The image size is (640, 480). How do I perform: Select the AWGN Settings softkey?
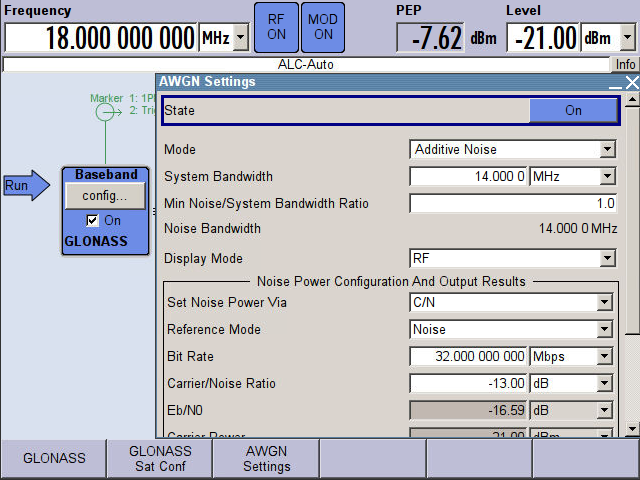[267, 458]
